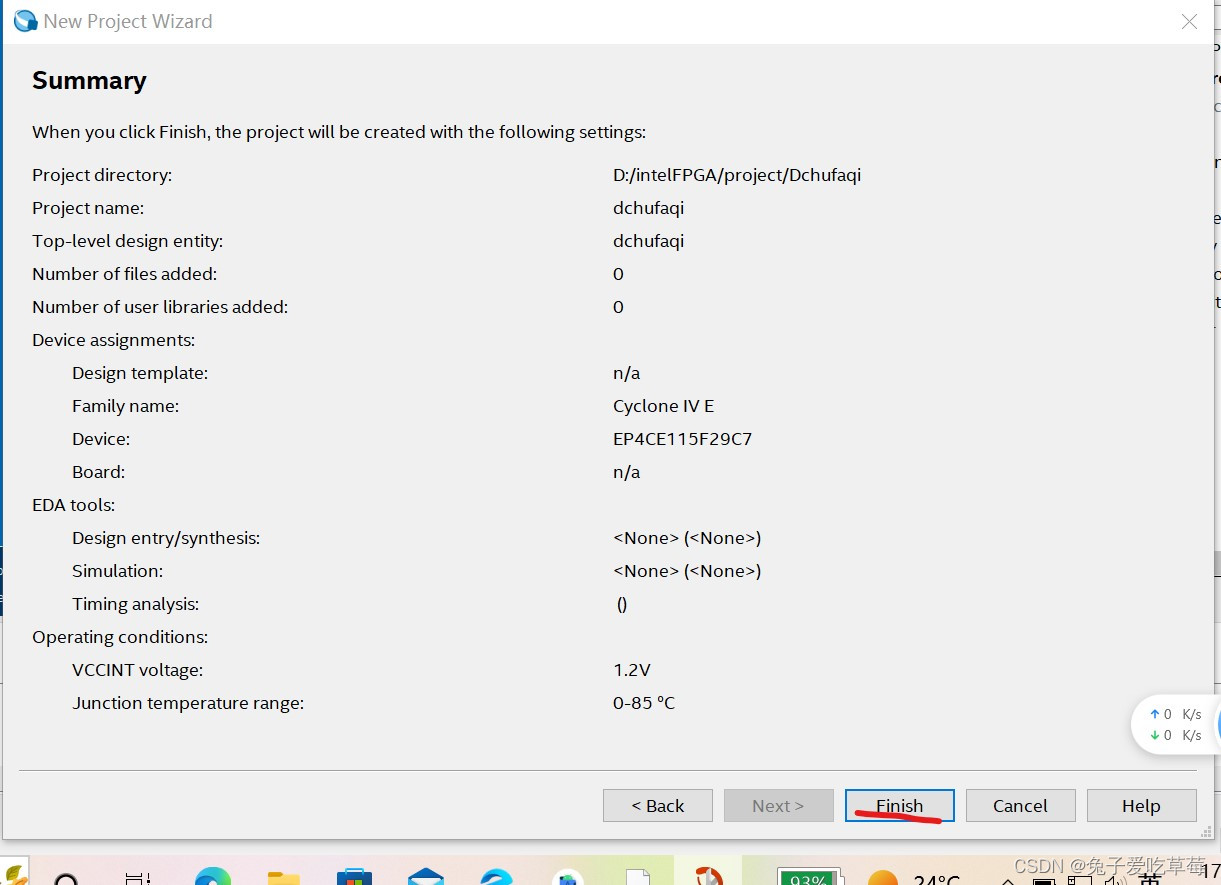
Task: Click the Design entry/synthesis: label
Action: coord(166,538)
